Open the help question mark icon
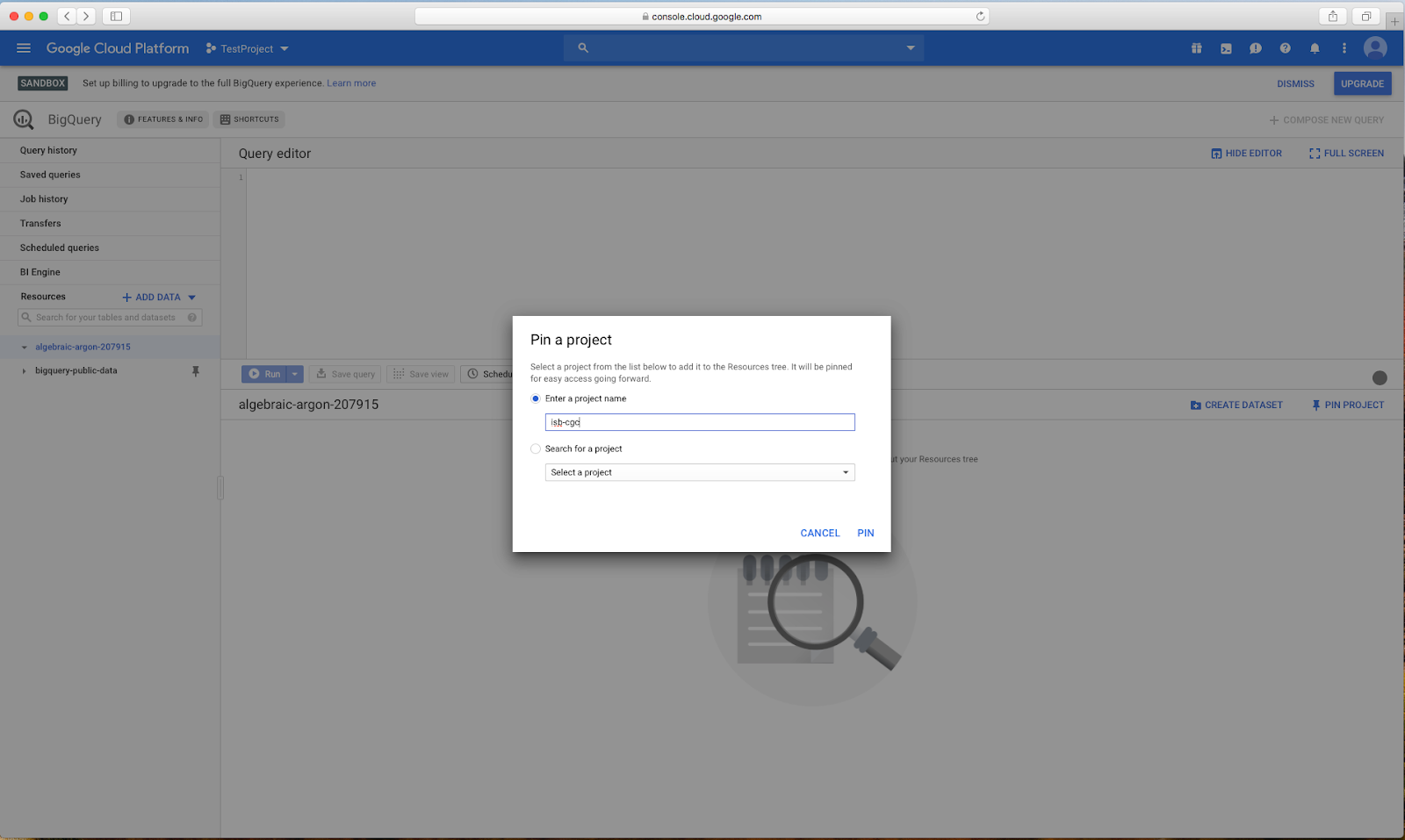The image size is (1405, 840). click(1285, 48)
